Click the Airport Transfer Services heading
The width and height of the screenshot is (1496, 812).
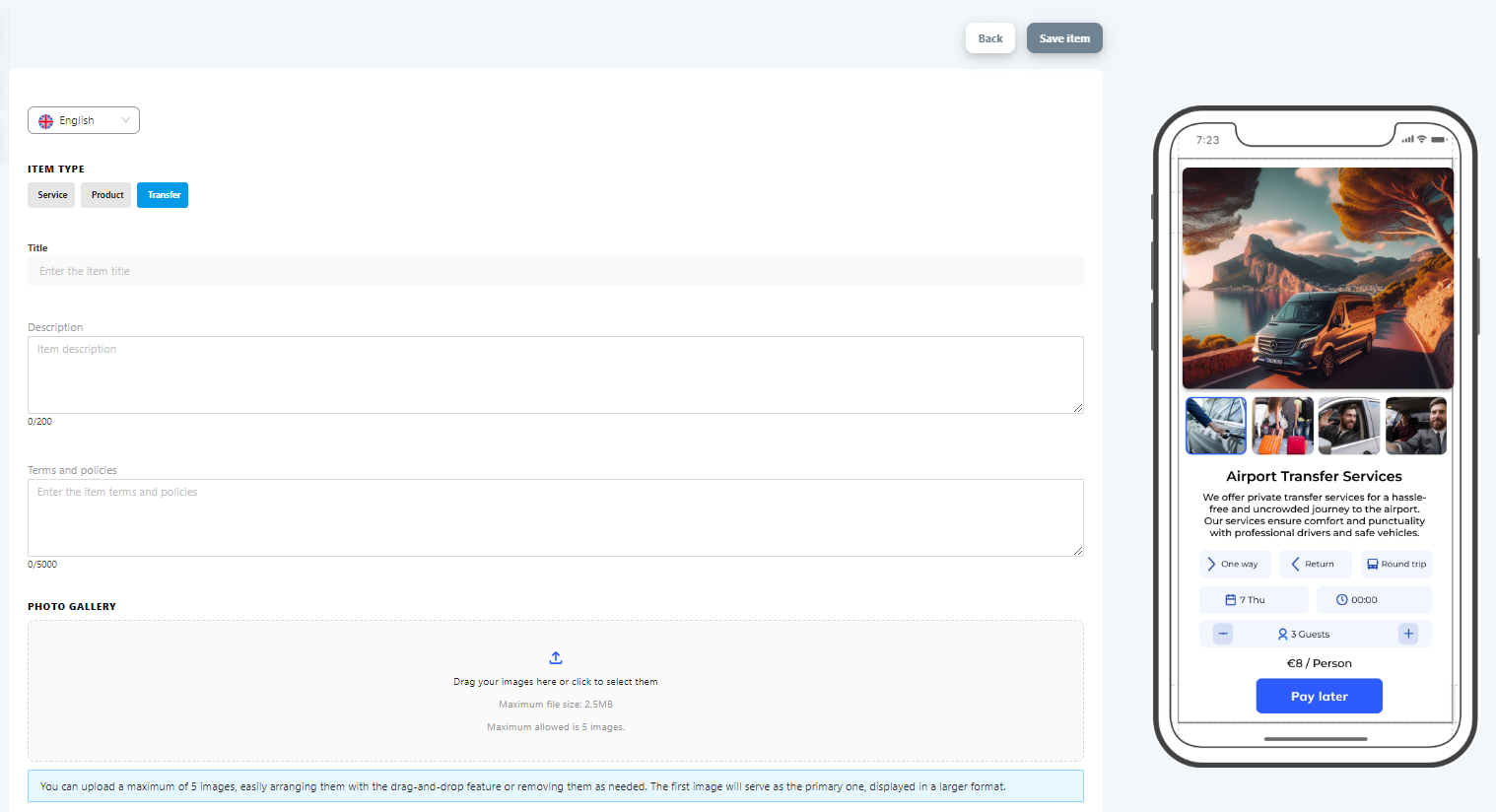tap(1314, 476)
